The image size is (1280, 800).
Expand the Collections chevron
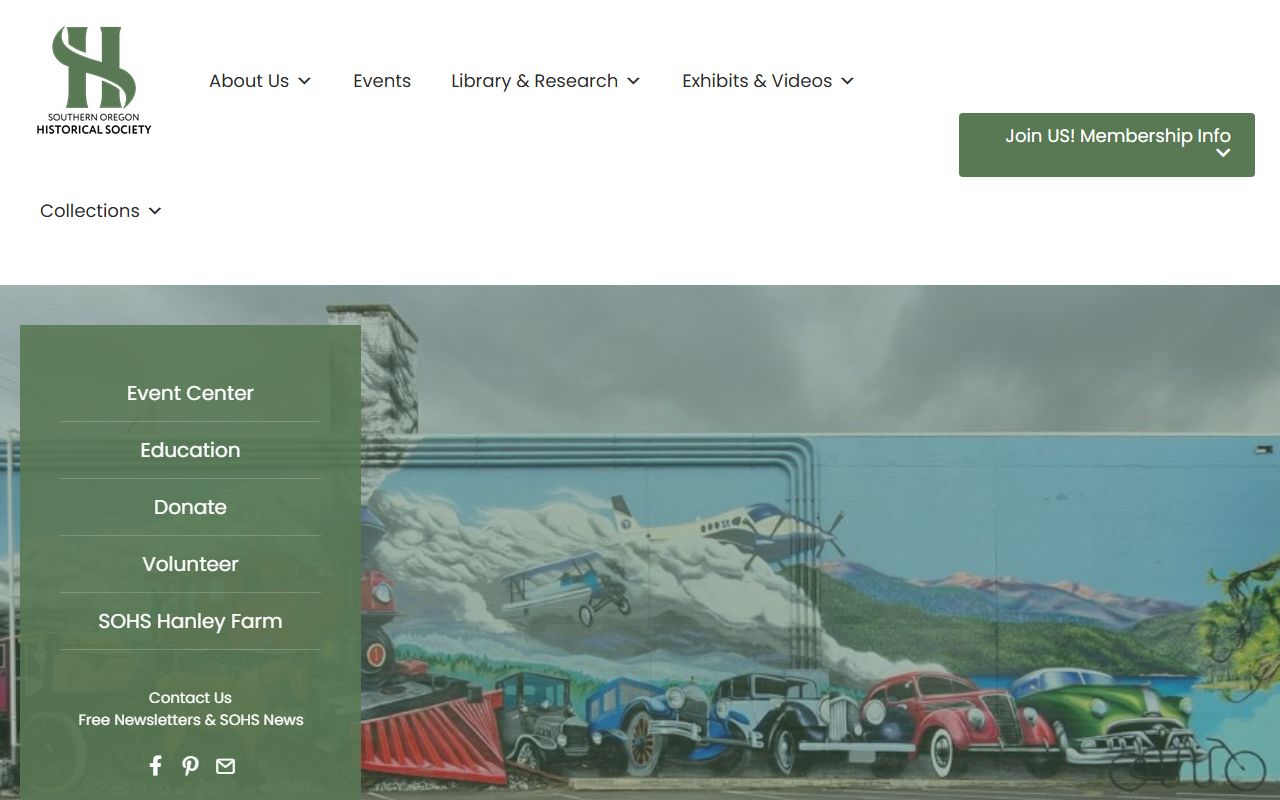coord(155,211)
